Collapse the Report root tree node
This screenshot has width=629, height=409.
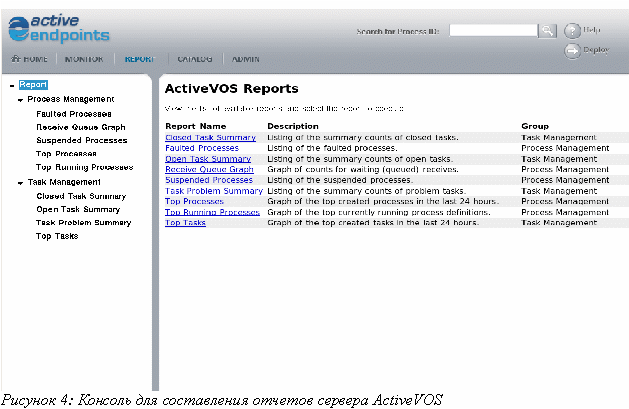(11, 85)
